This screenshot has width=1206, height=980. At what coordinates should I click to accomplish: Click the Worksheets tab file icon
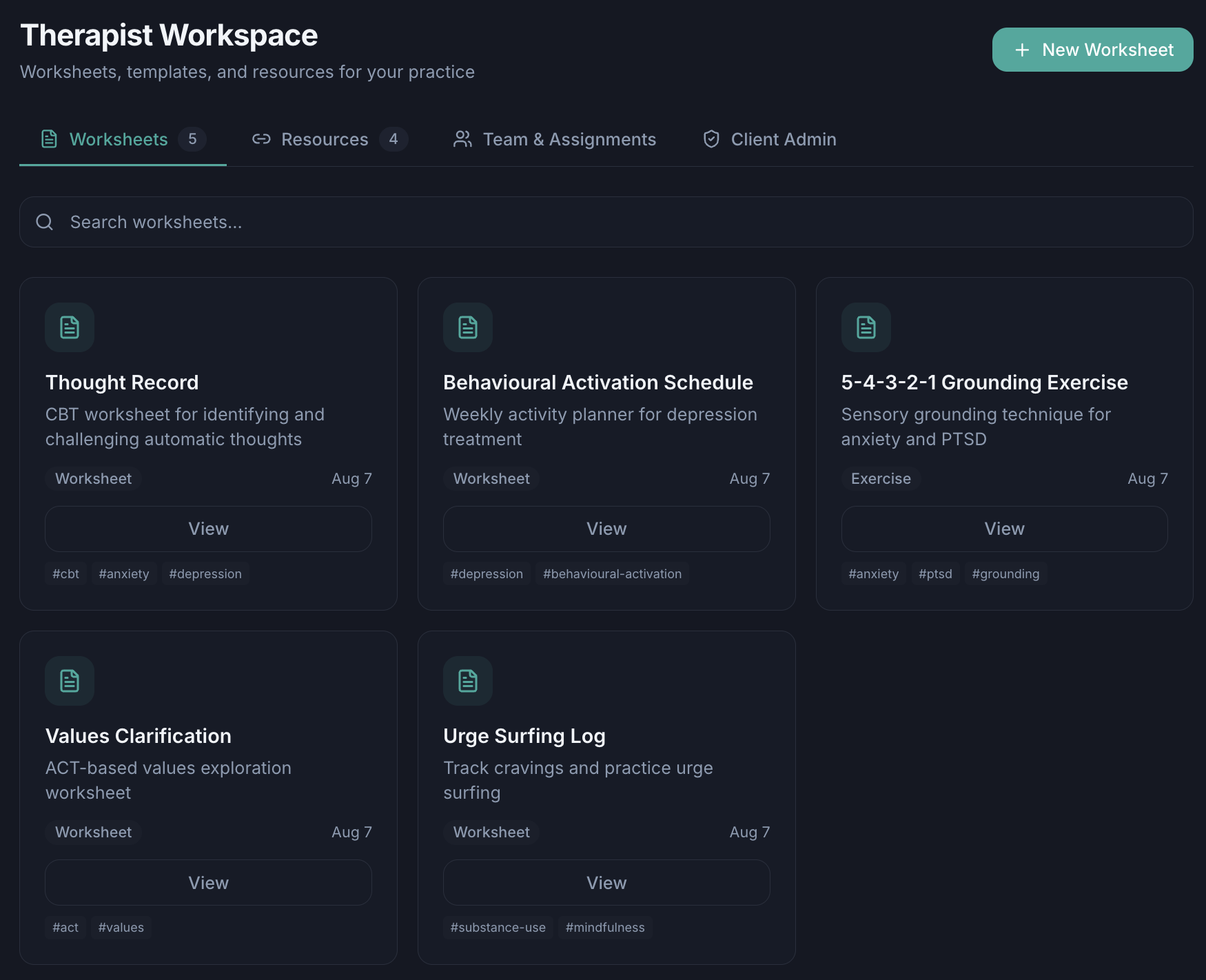[49, 139]
